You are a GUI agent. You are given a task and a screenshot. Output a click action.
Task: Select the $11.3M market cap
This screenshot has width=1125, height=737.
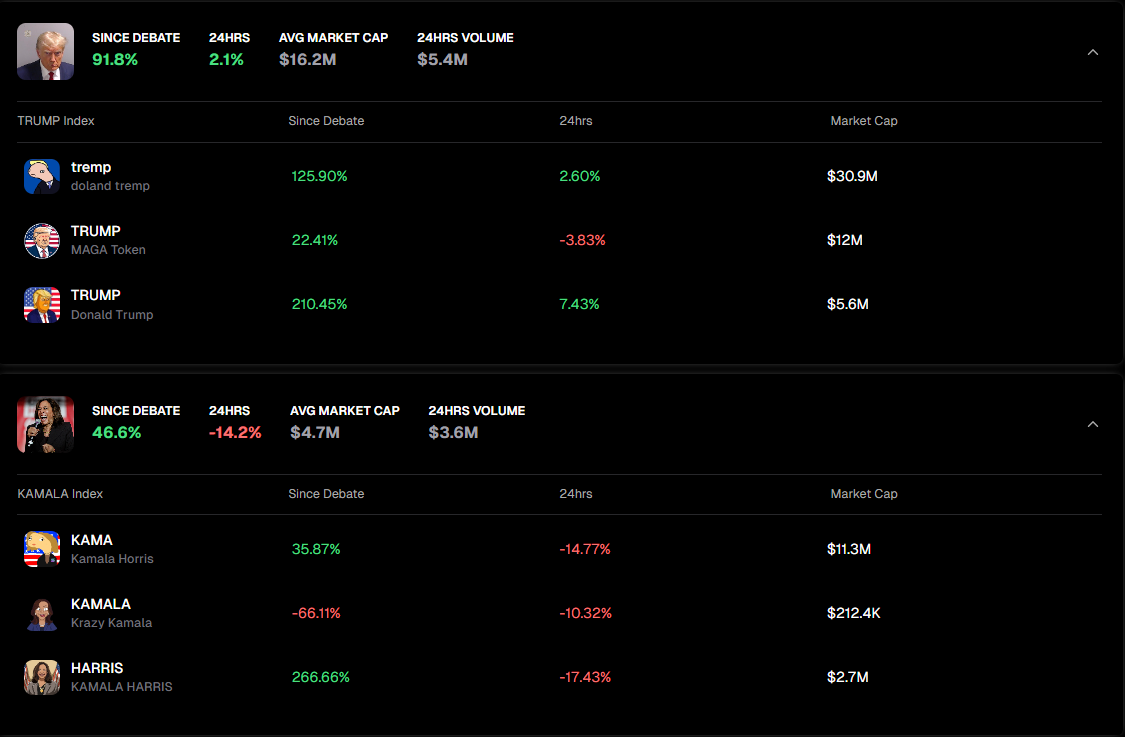coord(849,549)
